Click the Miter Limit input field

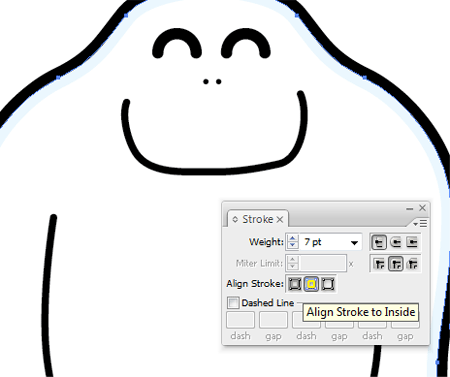pyautogui.click(x=323, y=263)
